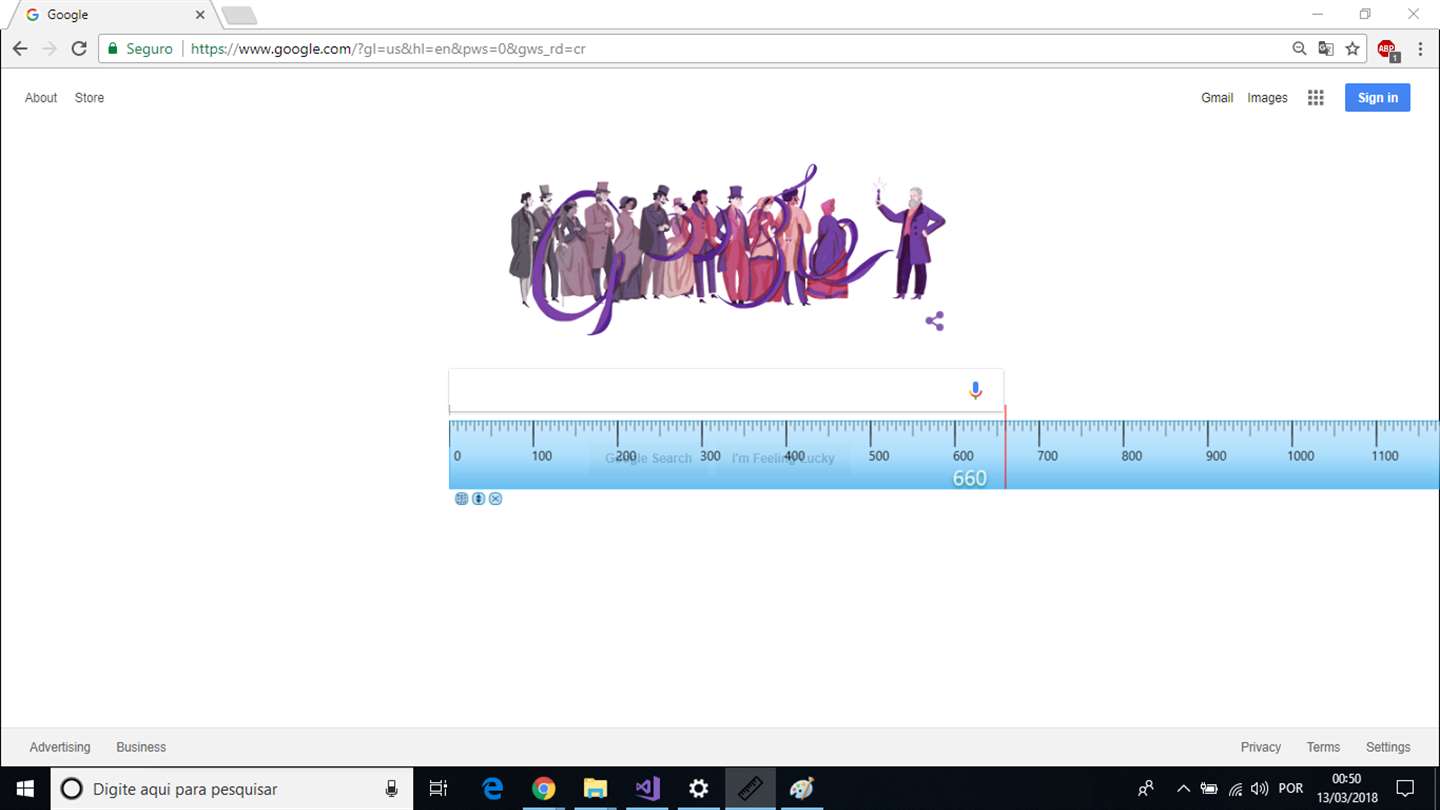Screen dimensions: 1440x810
Task: Bookmark this page with the star icon
Action: pyautogui.click(x=1352, y=48)
